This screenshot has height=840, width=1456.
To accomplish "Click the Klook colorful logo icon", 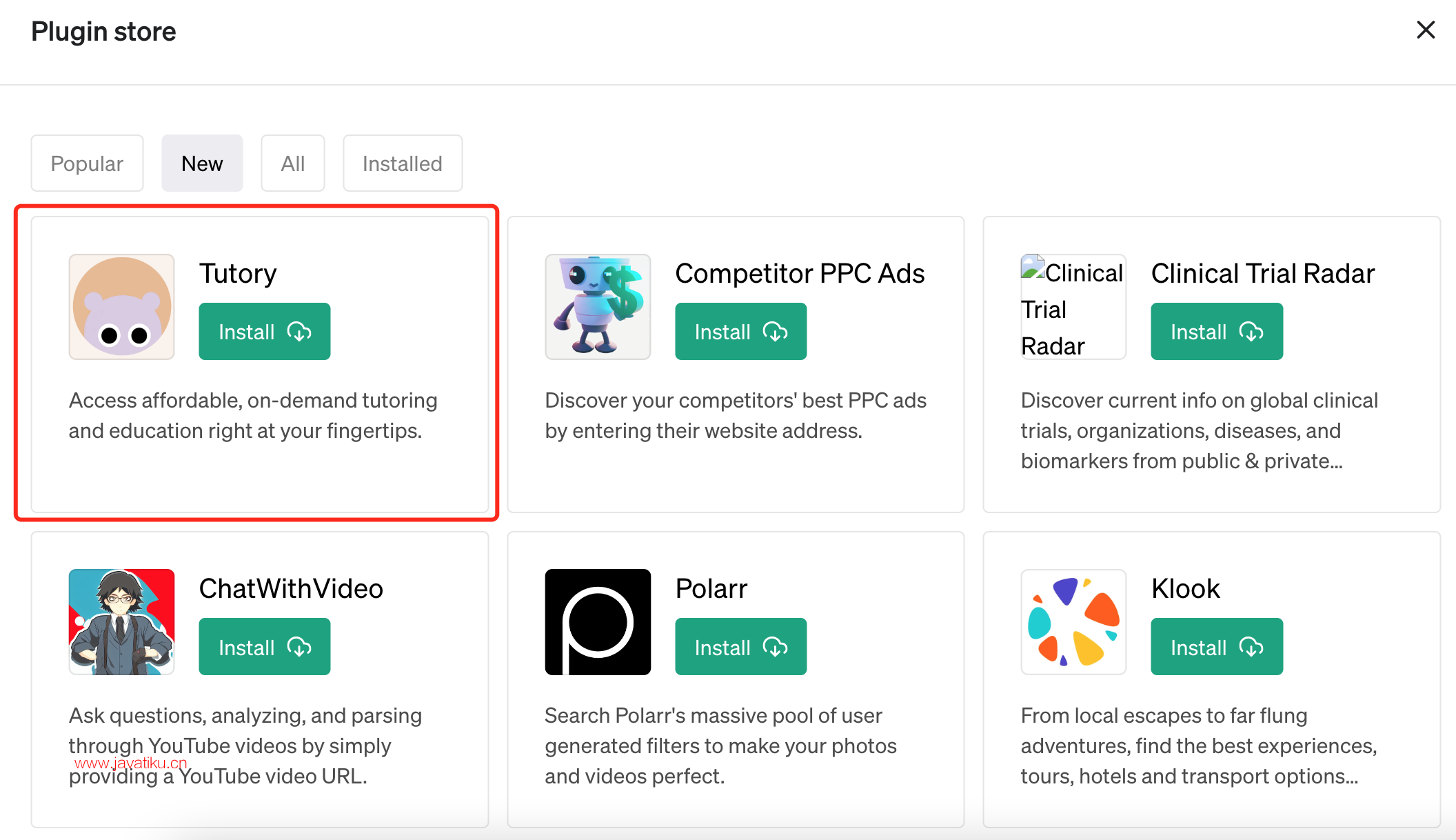I will [1073, 622].
